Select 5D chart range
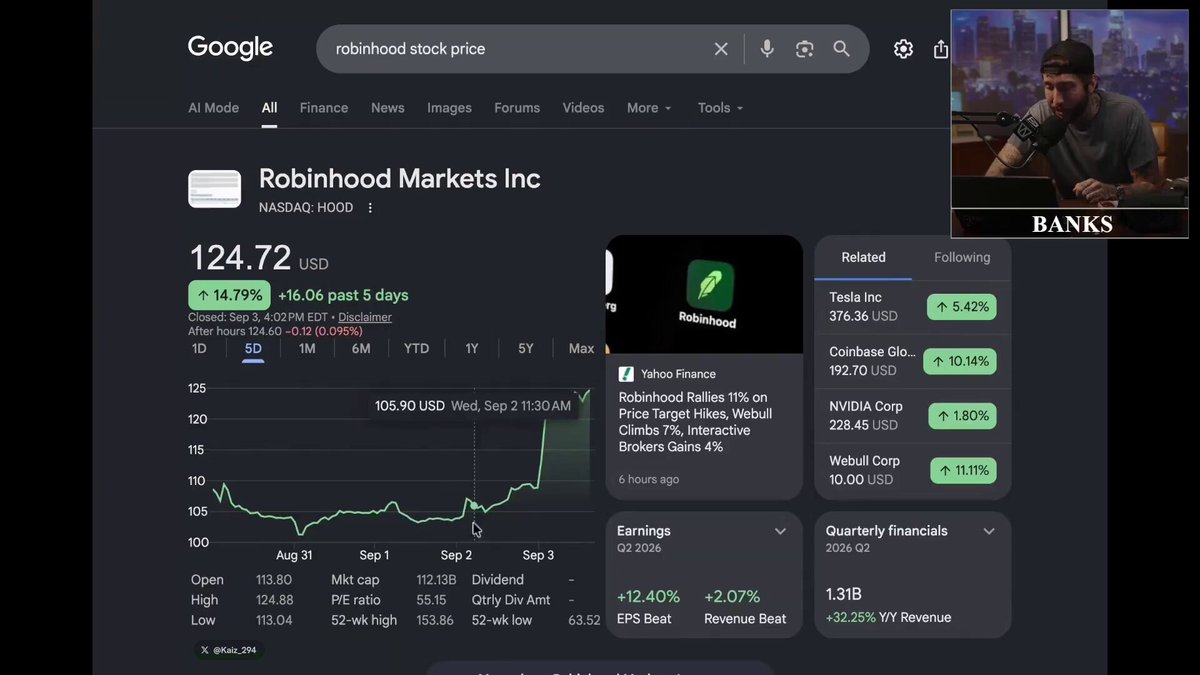This screenshot has height=675, width=1200. 253,348
